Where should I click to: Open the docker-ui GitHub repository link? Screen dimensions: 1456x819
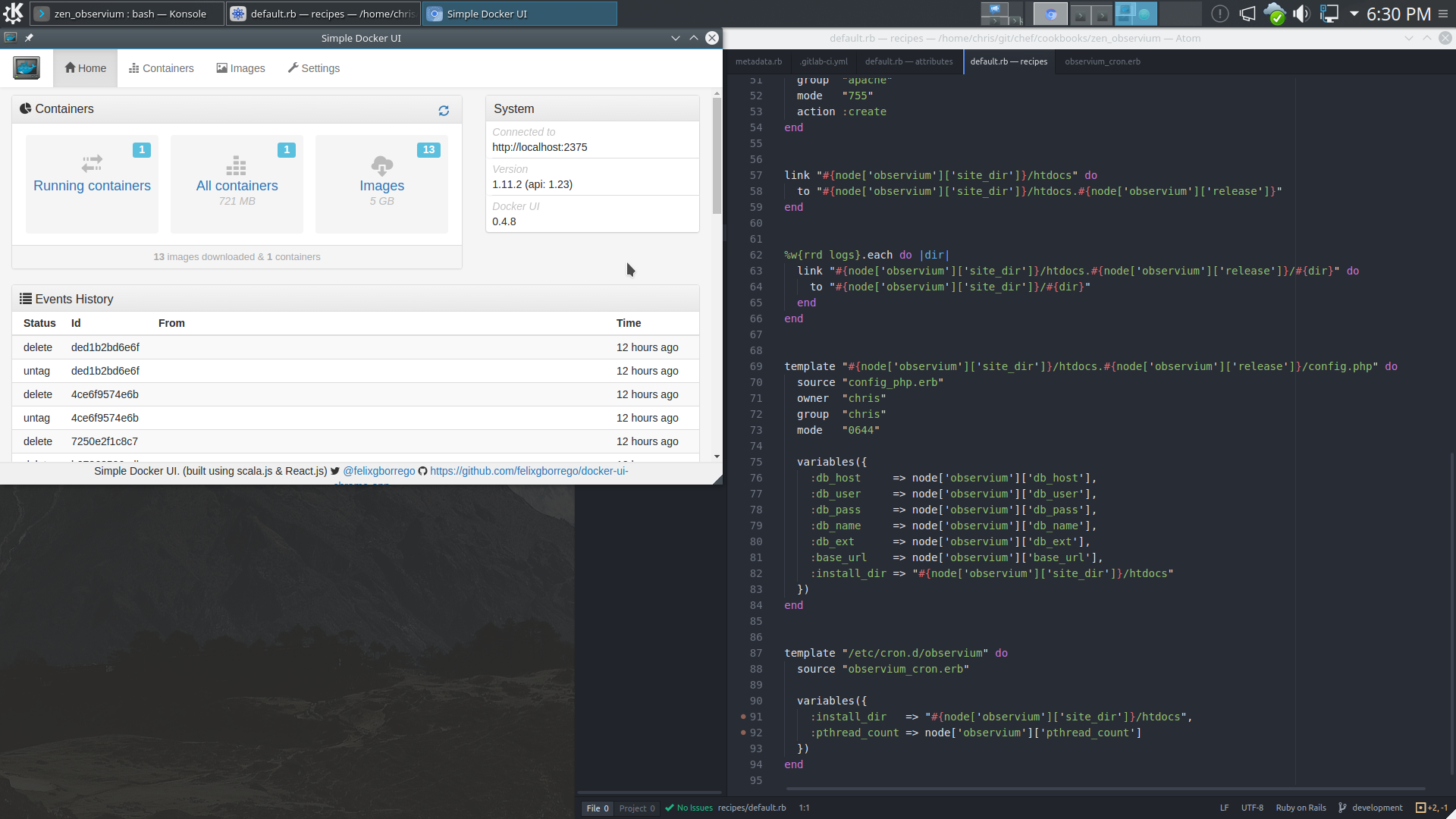tap(529, 471)
